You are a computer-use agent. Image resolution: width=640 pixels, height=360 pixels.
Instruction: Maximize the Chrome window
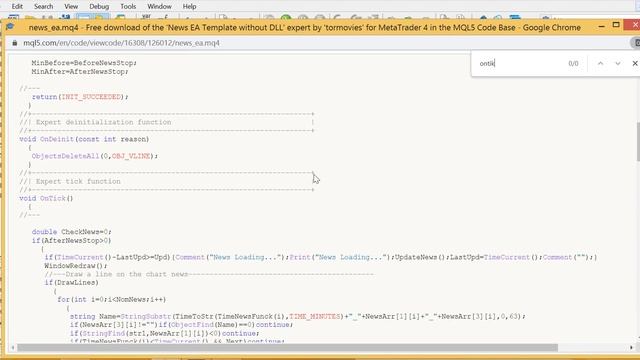pyautogui.click(x=616, y=25)
